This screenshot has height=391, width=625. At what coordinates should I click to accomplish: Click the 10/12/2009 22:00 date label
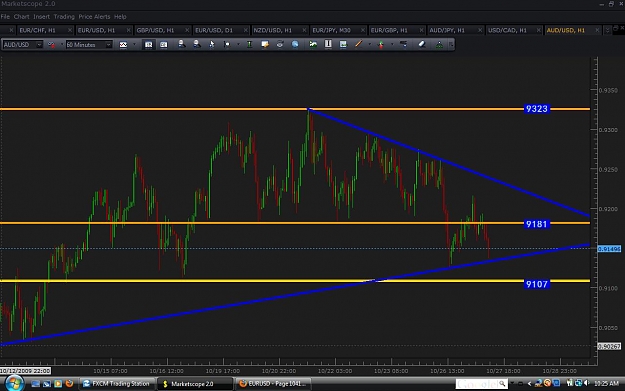click(26, 371)
